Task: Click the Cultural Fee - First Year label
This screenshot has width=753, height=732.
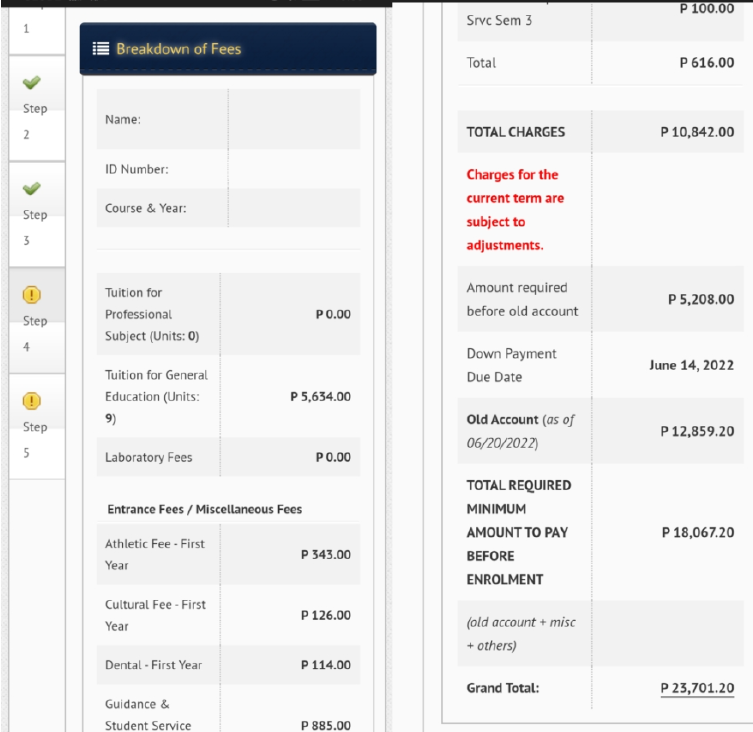Action: point(156,615)
